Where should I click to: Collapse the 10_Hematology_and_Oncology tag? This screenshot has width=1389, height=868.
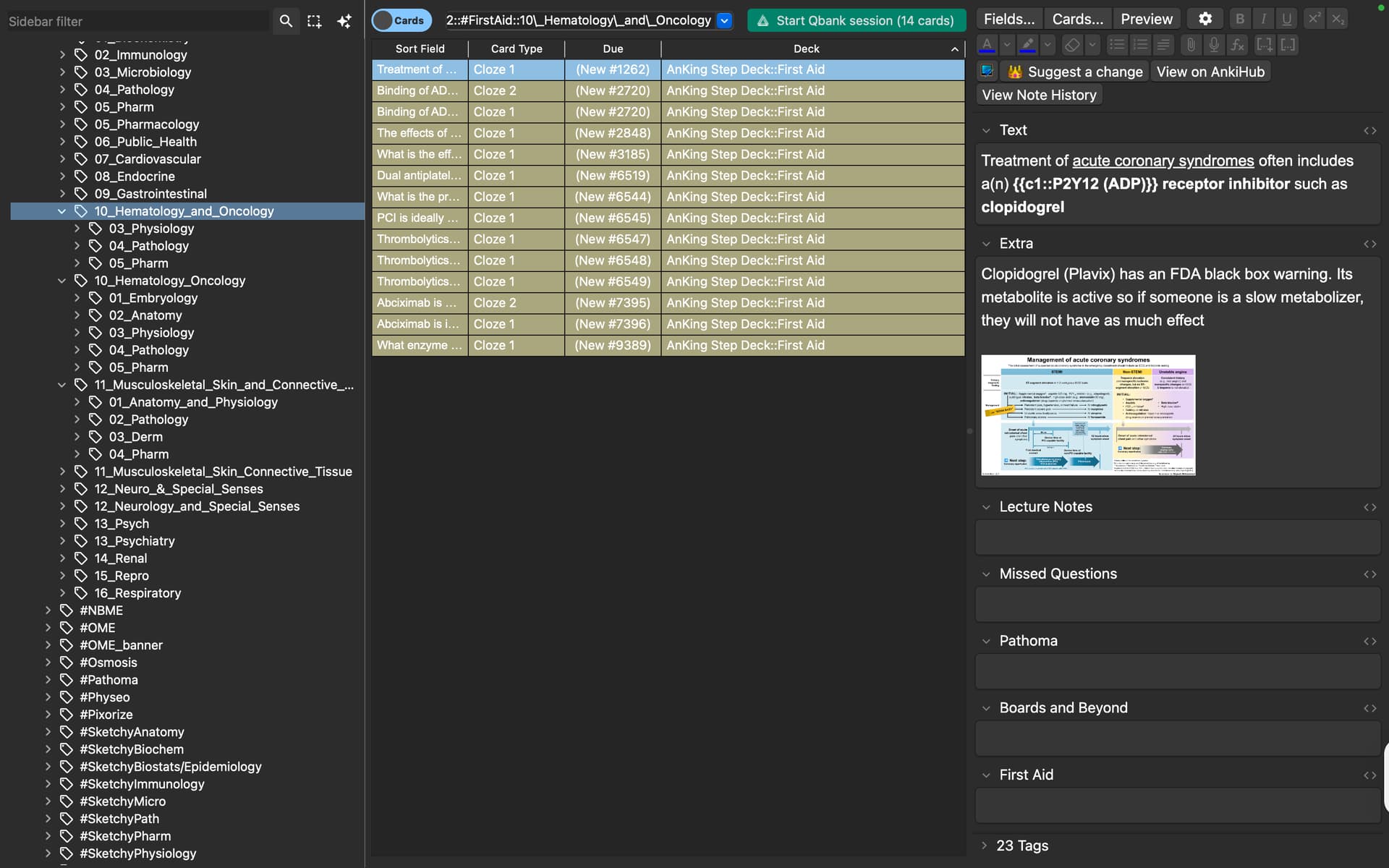pos(61,211)
